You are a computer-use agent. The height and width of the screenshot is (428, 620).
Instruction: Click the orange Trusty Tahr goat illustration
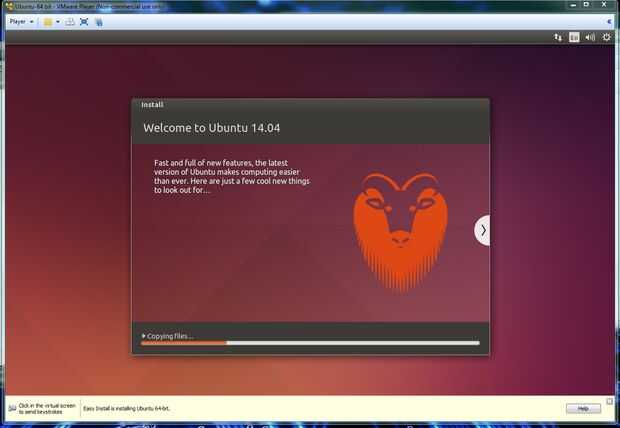coord(400,231)
